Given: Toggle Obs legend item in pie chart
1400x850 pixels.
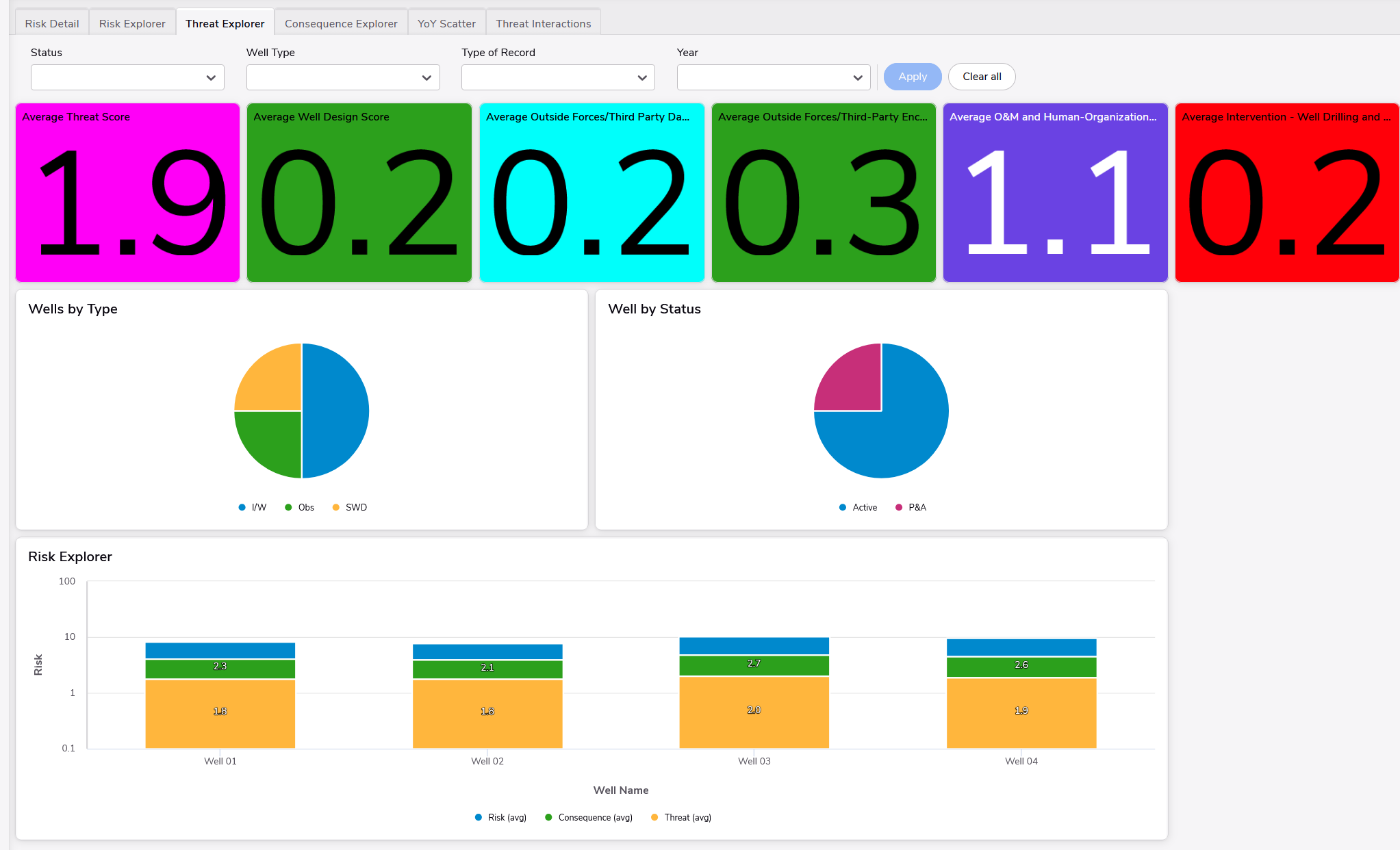Looking at the screenshot, I should tap(299, 507).
